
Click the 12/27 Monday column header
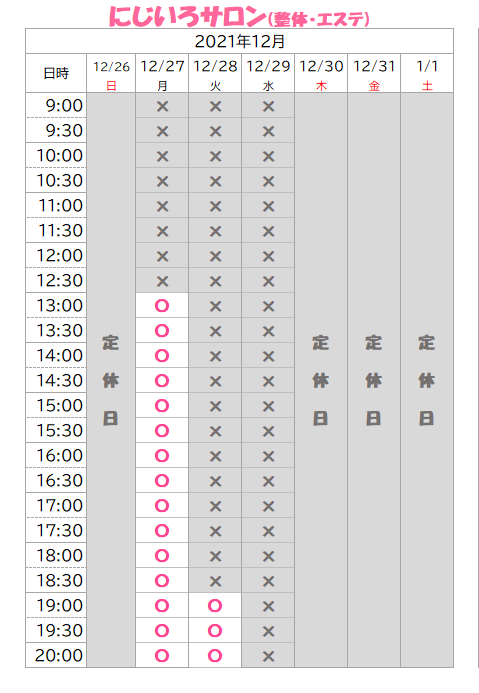[x=162, y=73]
